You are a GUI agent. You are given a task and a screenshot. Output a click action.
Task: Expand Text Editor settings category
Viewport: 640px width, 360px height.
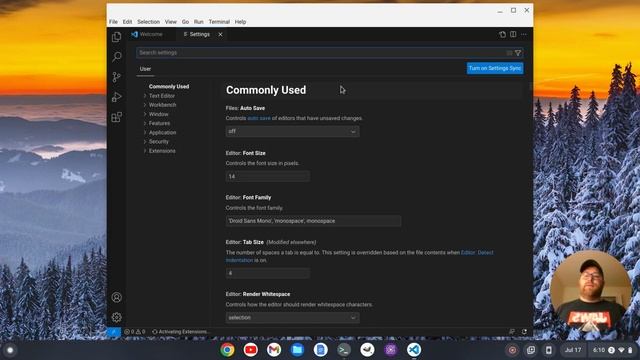(x=162, y=96)
